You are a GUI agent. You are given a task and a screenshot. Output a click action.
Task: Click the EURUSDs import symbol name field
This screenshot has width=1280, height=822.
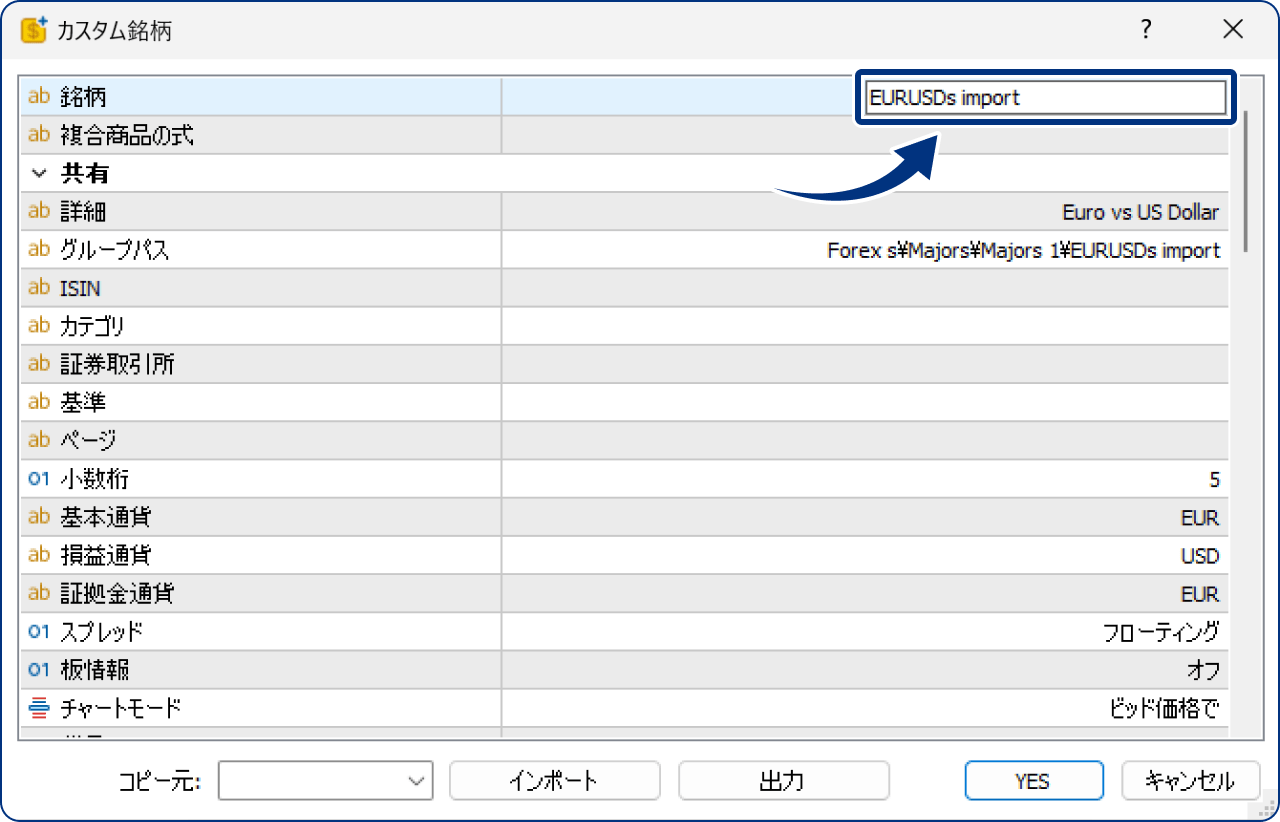(1044, 98)
